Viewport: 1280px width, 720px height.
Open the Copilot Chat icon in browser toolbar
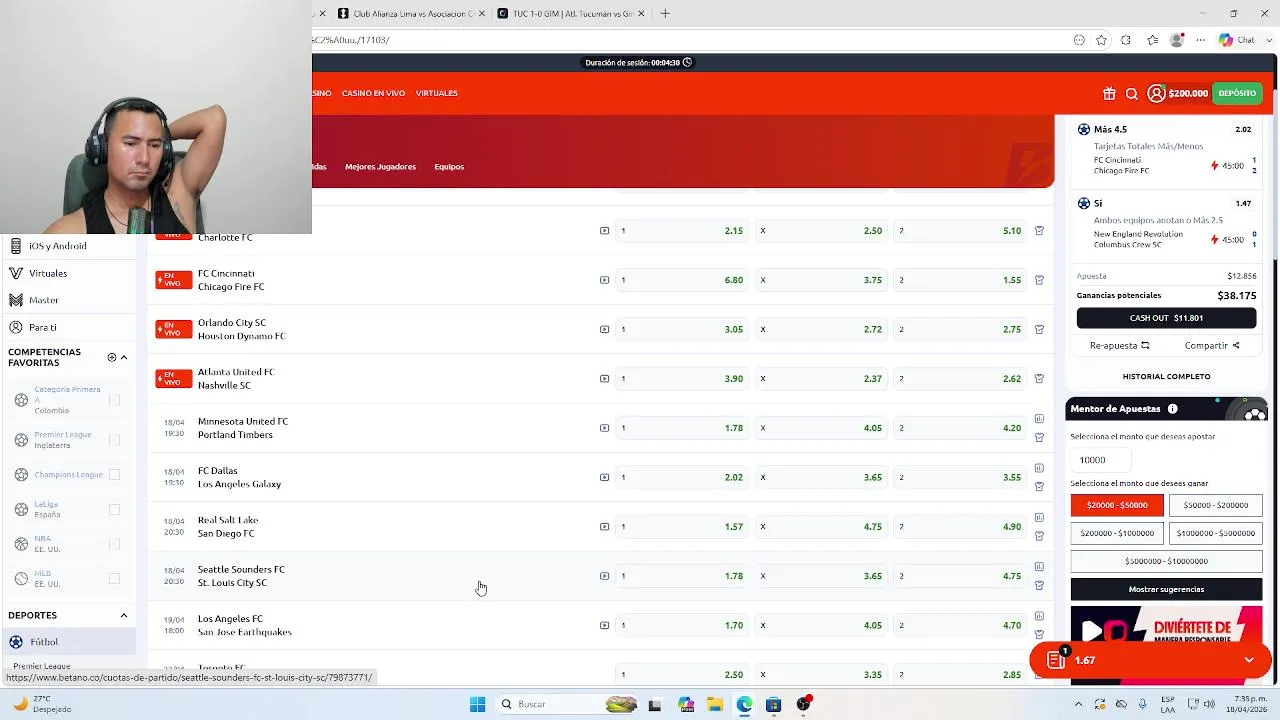tap(1236, 40)
